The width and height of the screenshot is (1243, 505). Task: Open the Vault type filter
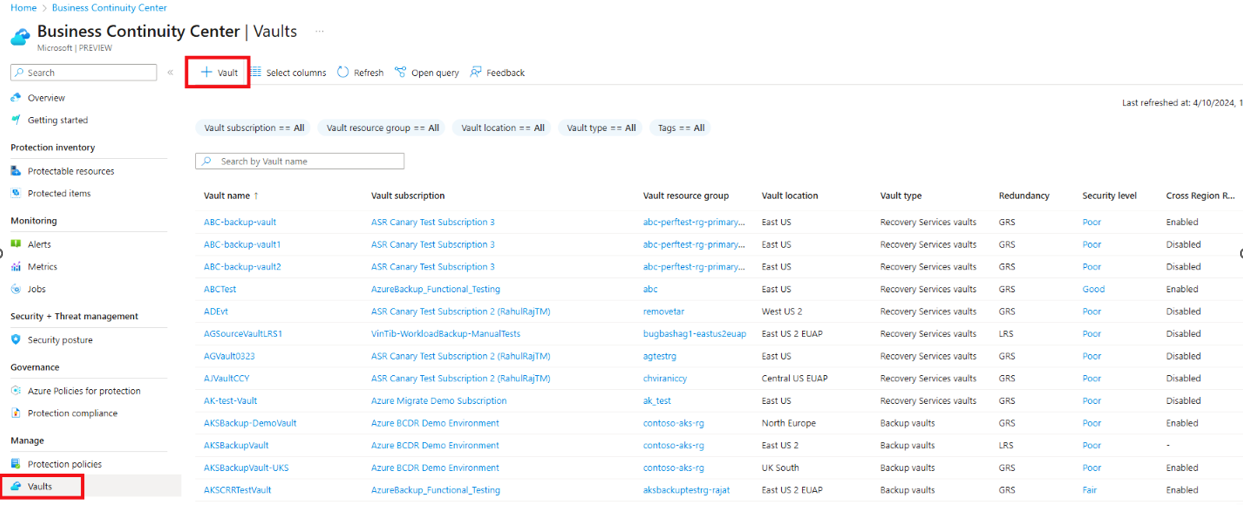pos(601,128)
